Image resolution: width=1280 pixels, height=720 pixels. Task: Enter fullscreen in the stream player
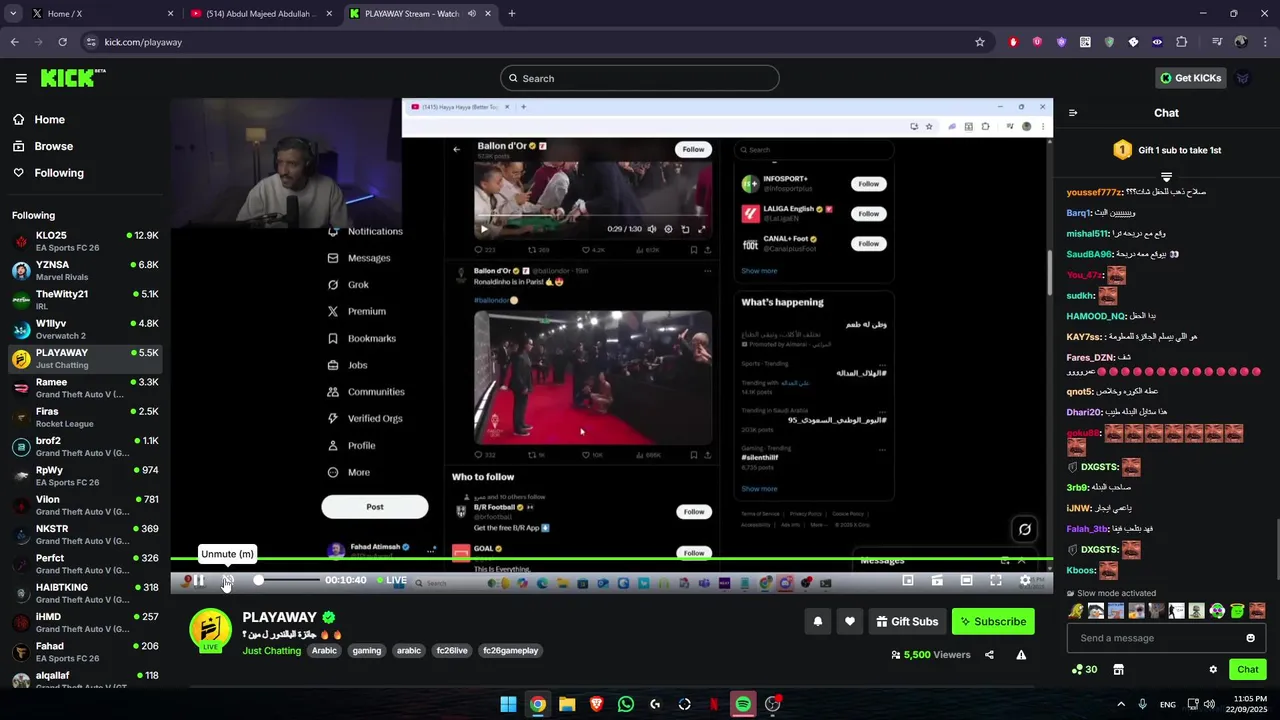click(996, 580)
